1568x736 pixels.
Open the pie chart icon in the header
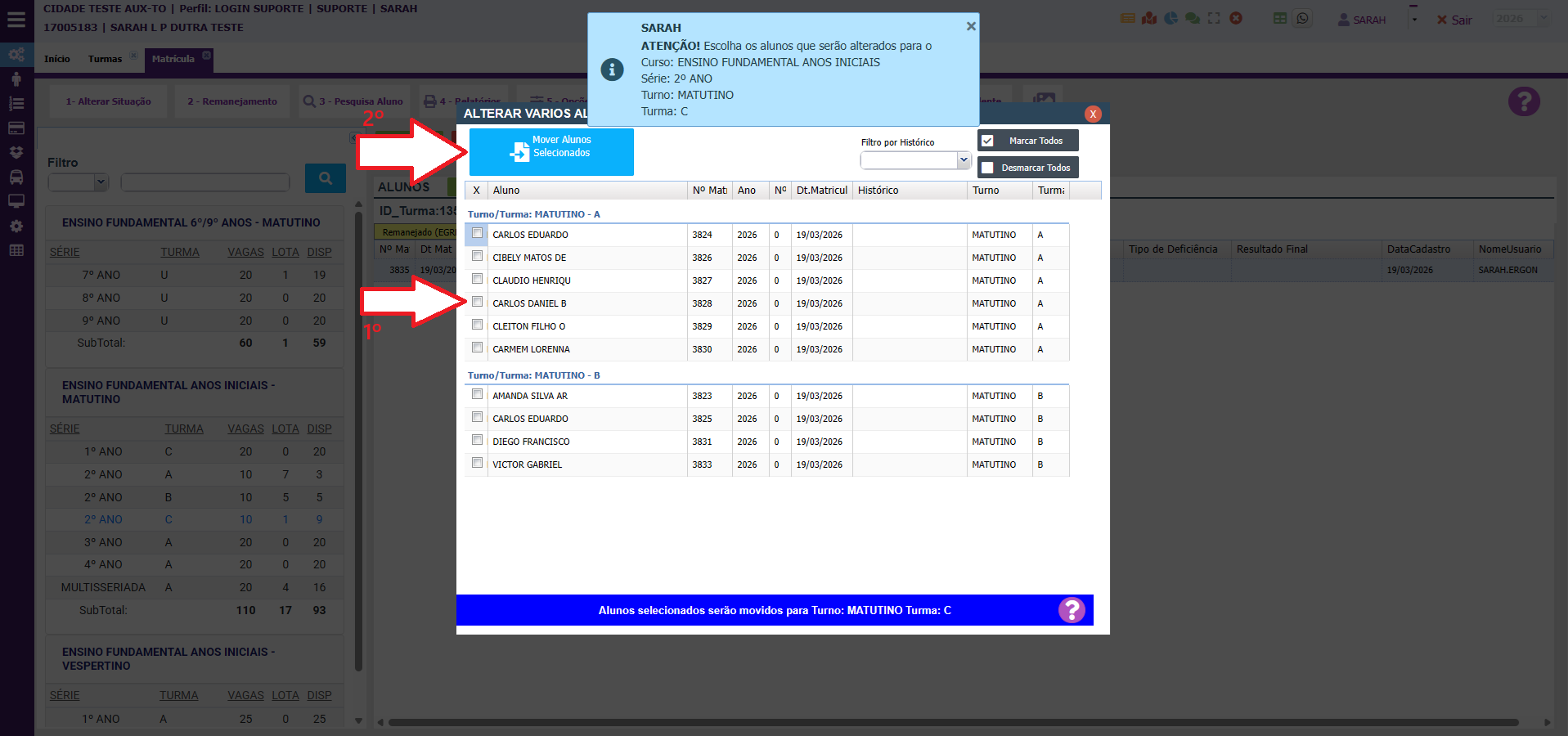click(1171, 18)
